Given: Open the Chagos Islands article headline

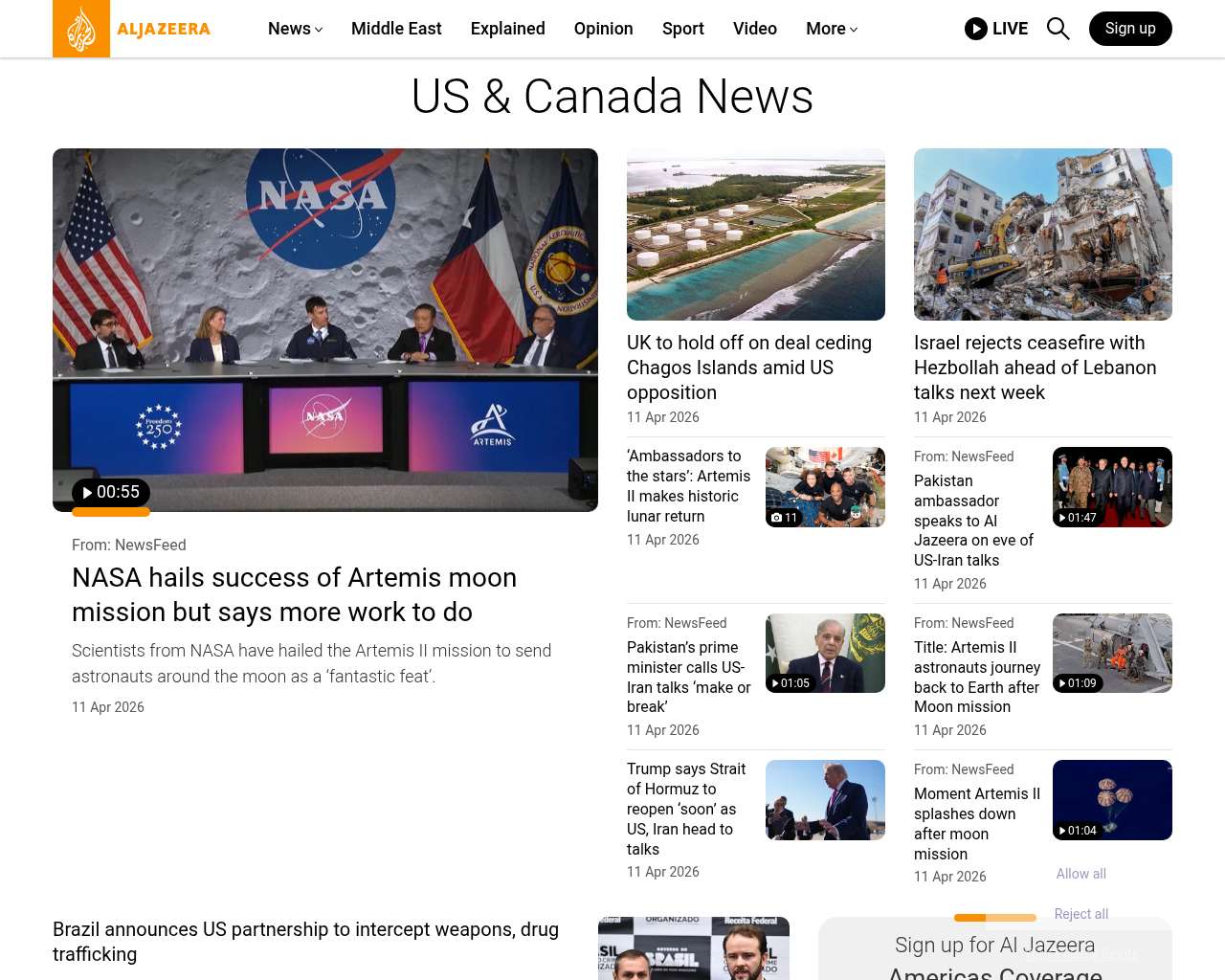Looking at the screenshot, I should pos(748,367).
